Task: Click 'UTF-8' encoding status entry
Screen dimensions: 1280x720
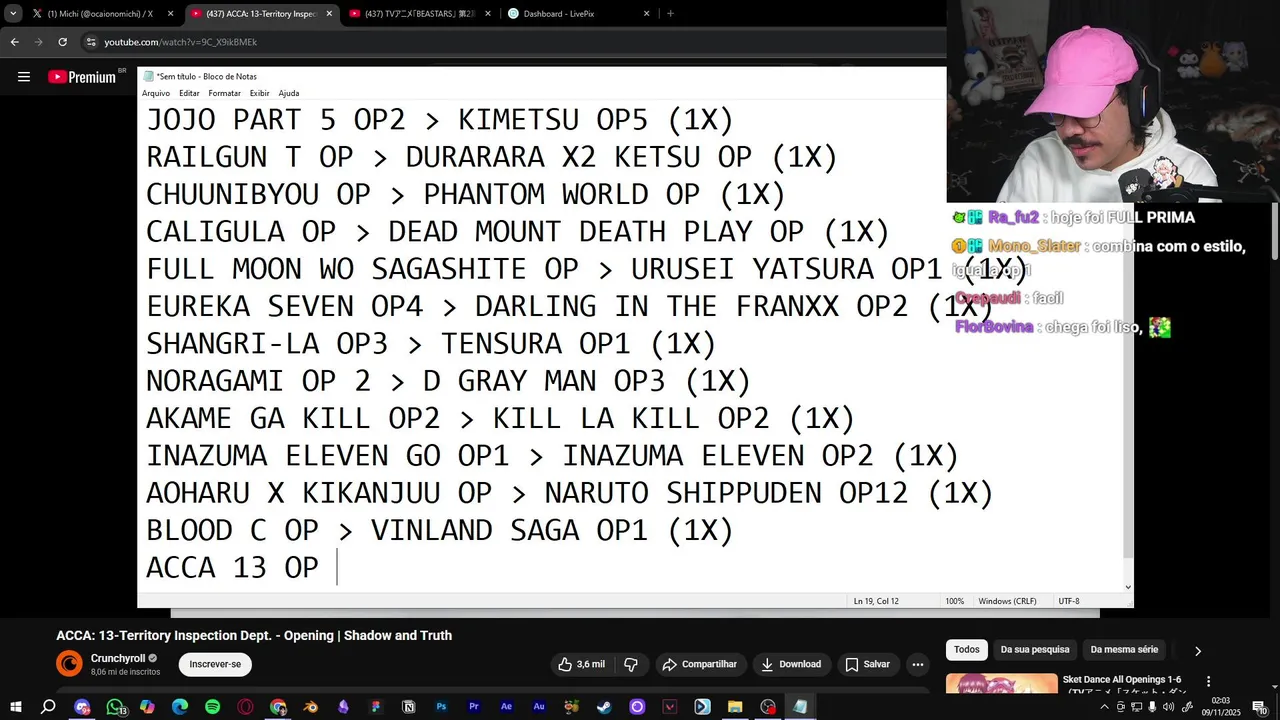Action: 1069,601
